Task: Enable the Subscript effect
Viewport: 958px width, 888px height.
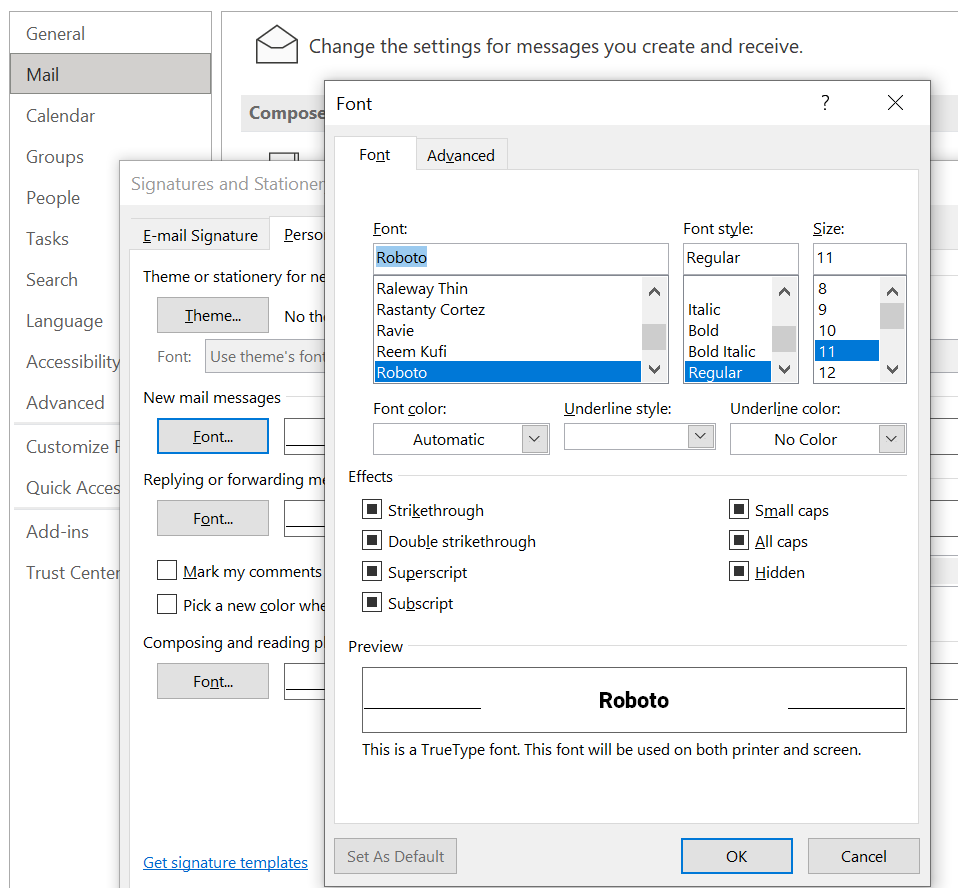Action: (371, 603)
